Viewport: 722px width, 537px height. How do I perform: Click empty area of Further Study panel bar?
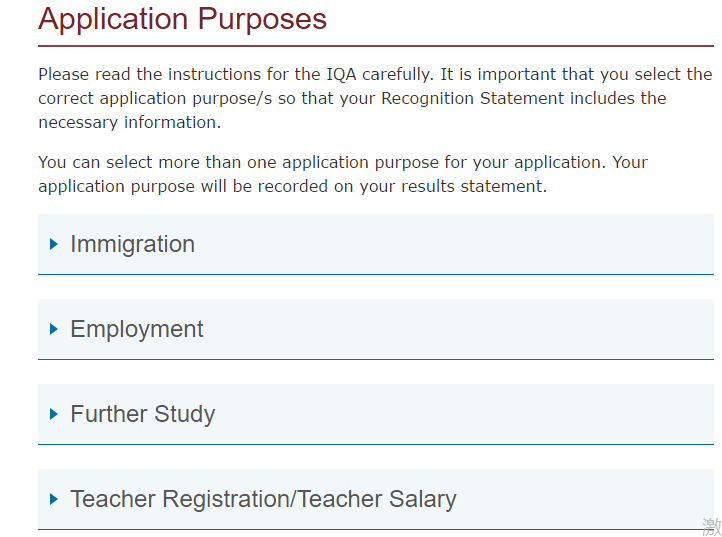click(463, 414)
